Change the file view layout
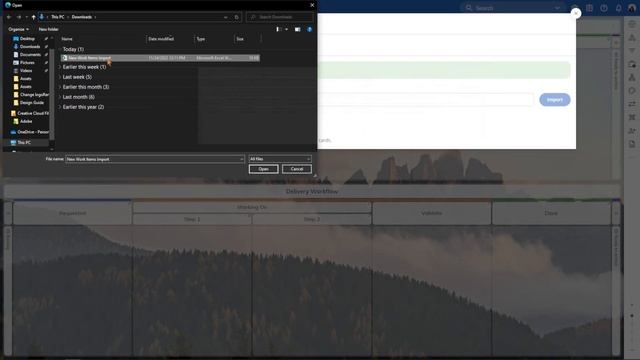The height and width of the screenshot is (360, 640). 278,29
